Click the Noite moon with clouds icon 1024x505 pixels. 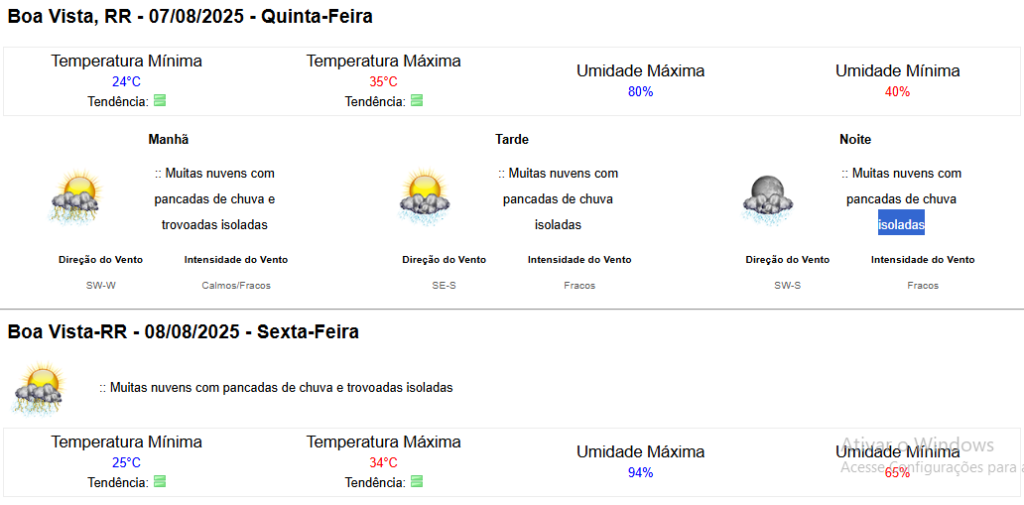click(768, 198)
